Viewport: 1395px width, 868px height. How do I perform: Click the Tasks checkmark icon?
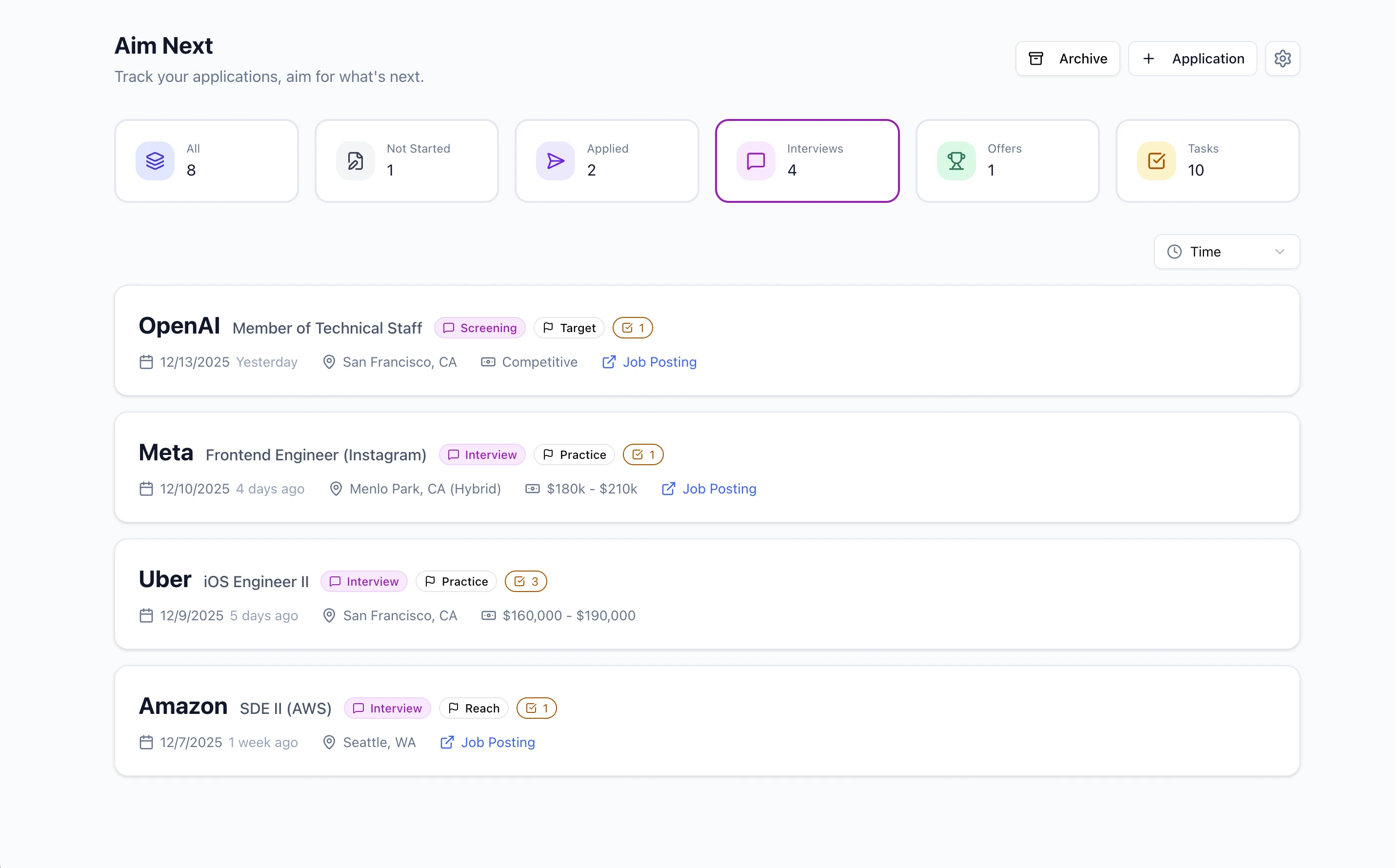[1156, 161]
